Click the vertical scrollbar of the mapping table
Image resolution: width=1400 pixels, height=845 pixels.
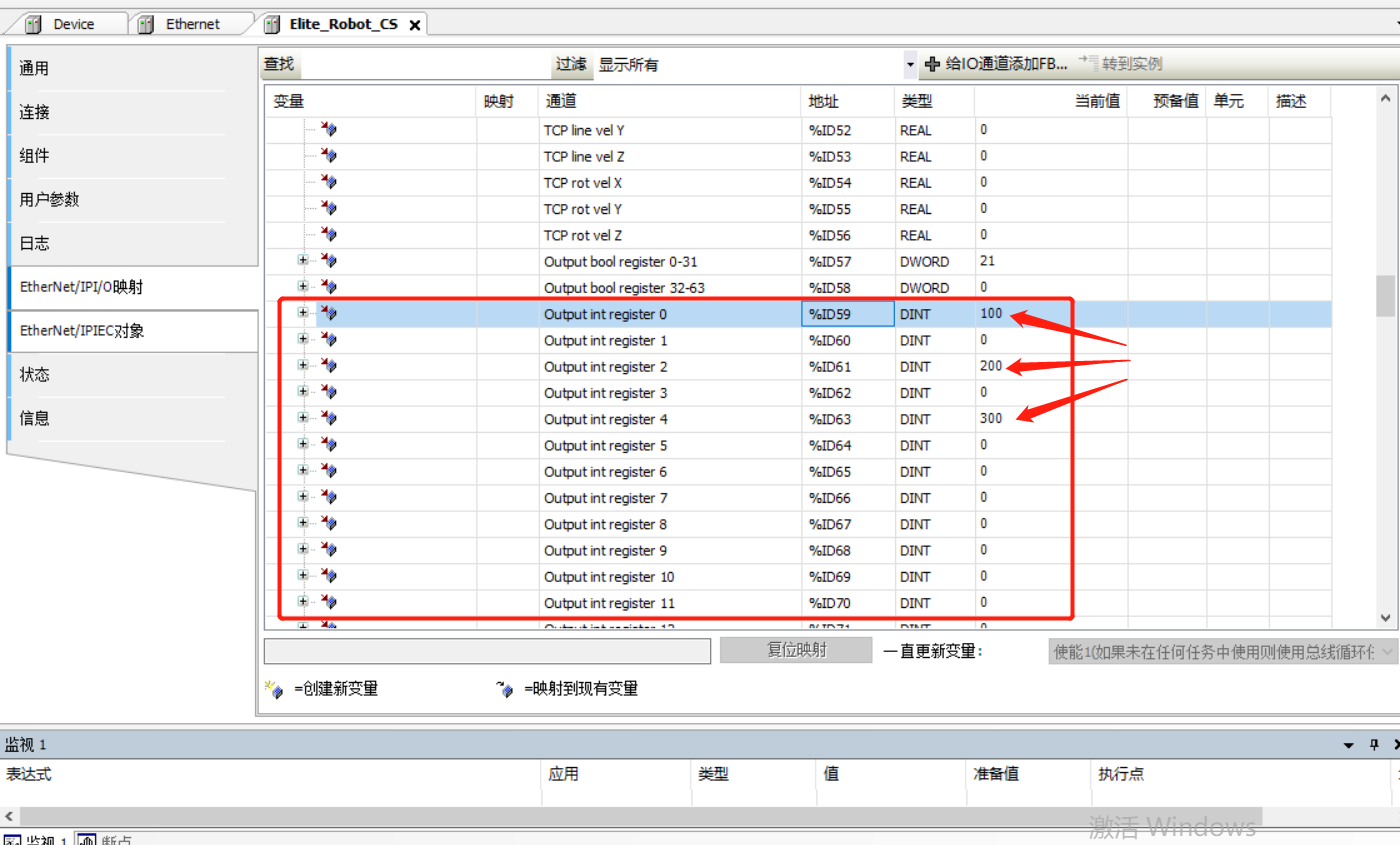coord(1385,295)
